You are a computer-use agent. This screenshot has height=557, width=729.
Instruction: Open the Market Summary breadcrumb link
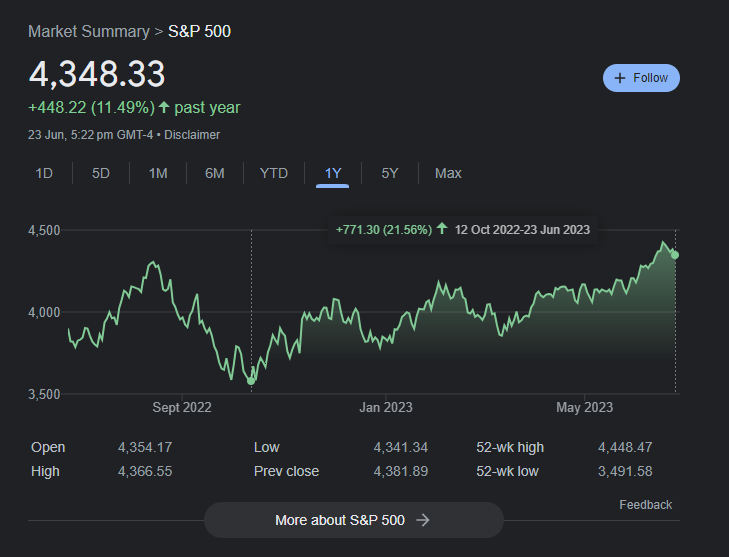[x=89, y=32]
